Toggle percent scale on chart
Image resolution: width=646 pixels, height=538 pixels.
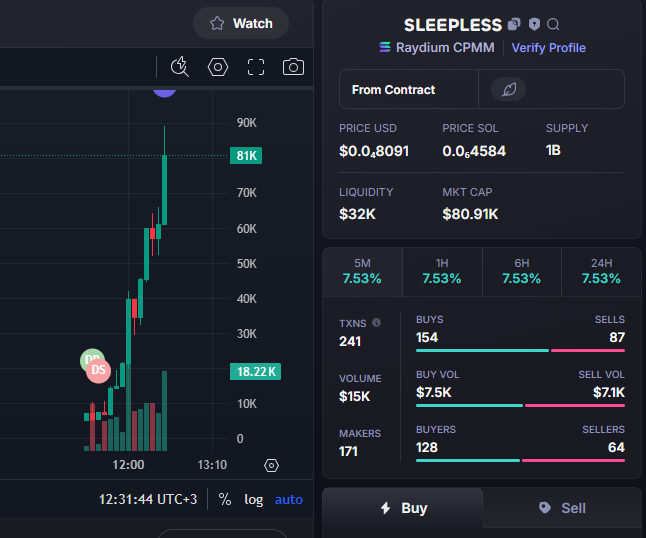(x=225, y=499)
